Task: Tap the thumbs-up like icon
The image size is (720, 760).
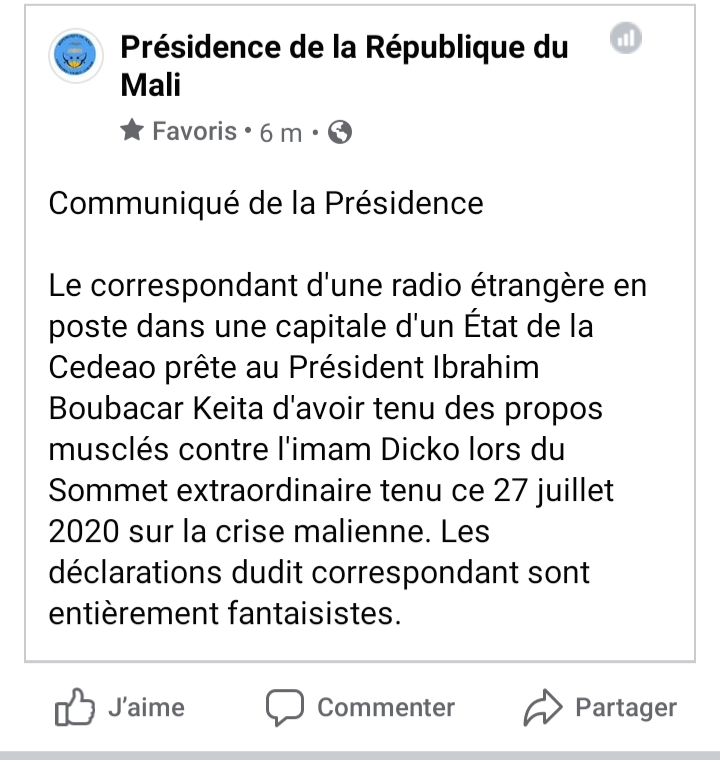Action: pos(73,708)
